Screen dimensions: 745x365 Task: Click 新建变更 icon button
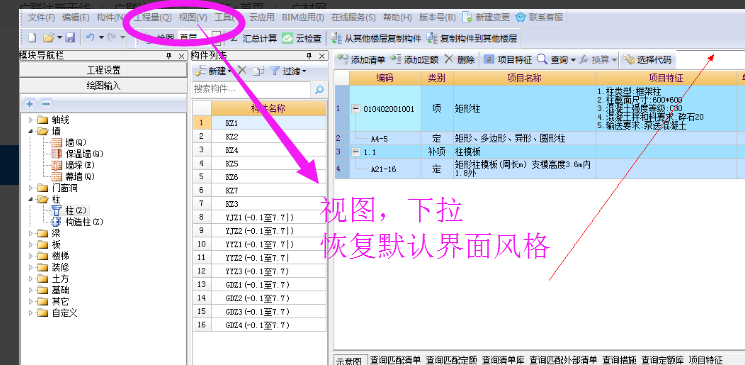[x=487, y=18]
